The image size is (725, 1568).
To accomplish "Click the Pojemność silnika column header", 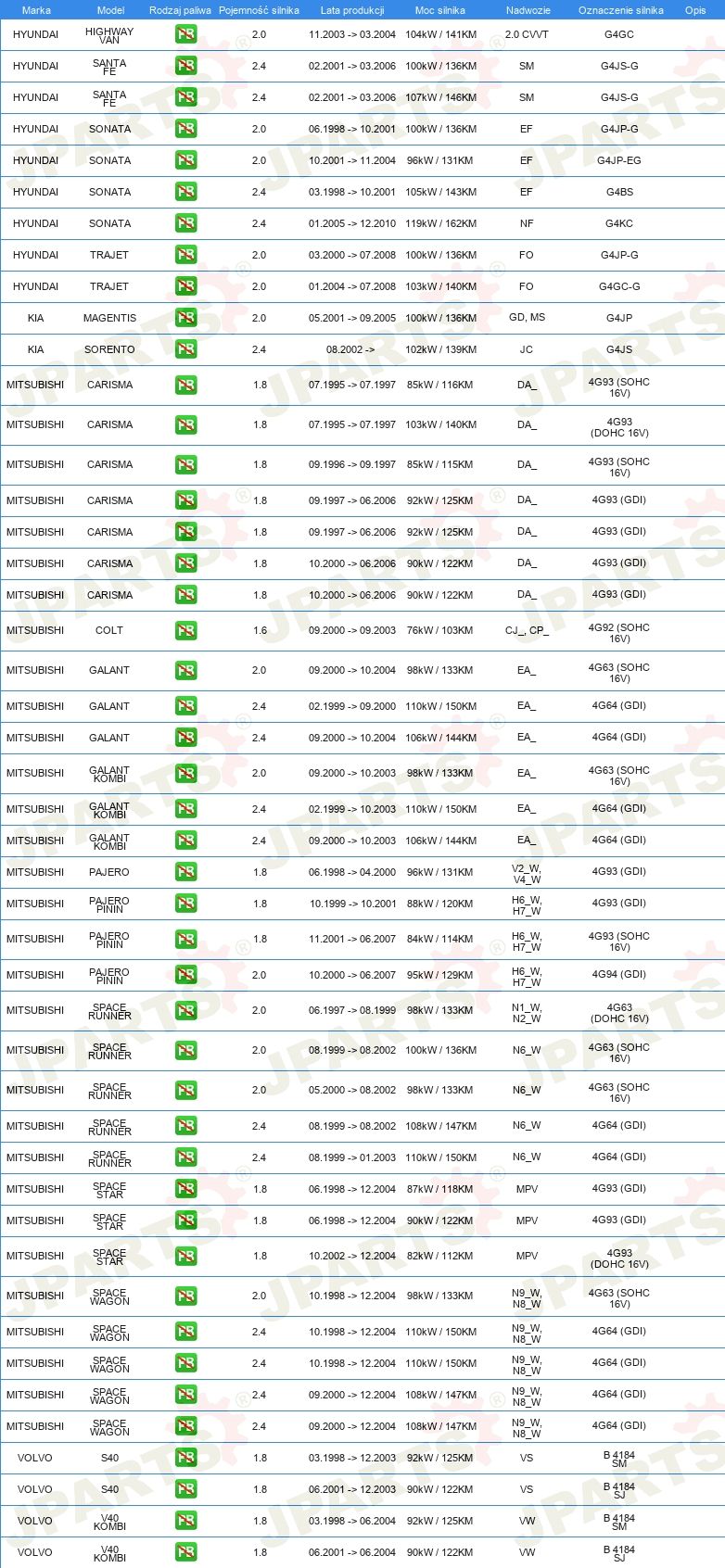I will point(259,10).
